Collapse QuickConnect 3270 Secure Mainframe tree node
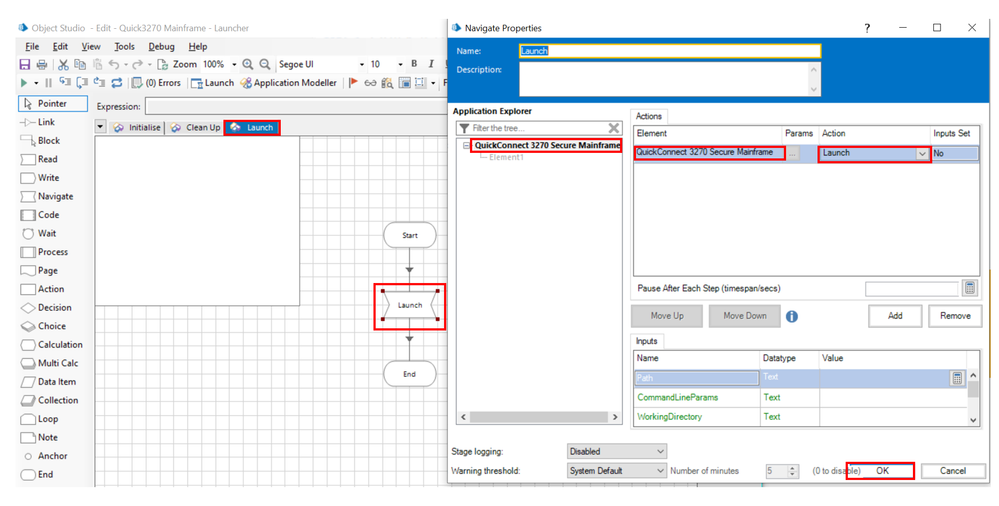999x506 pixels. coord(466,145)
